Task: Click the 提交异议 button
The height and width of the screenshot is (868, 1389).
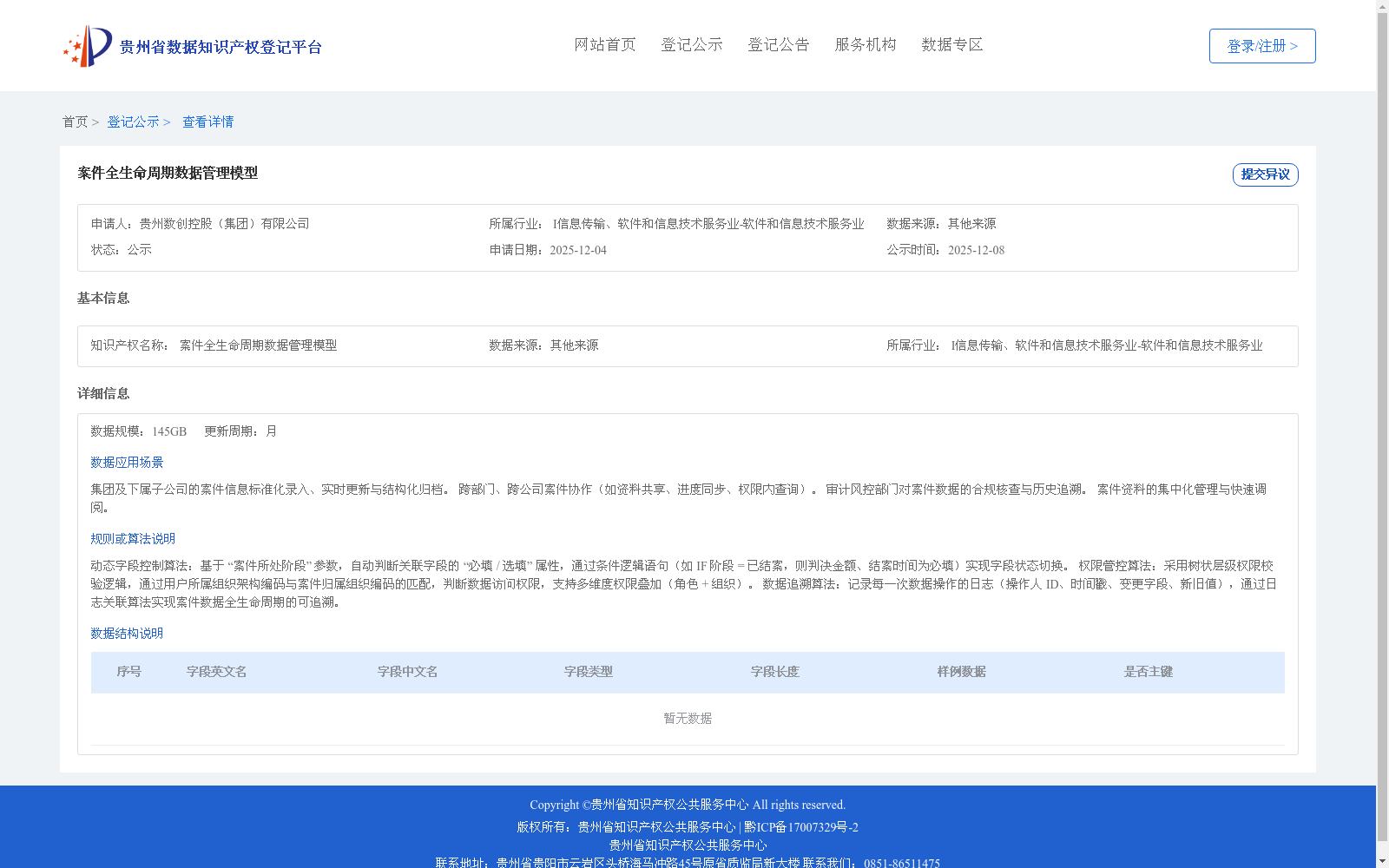Action: 1266,174
